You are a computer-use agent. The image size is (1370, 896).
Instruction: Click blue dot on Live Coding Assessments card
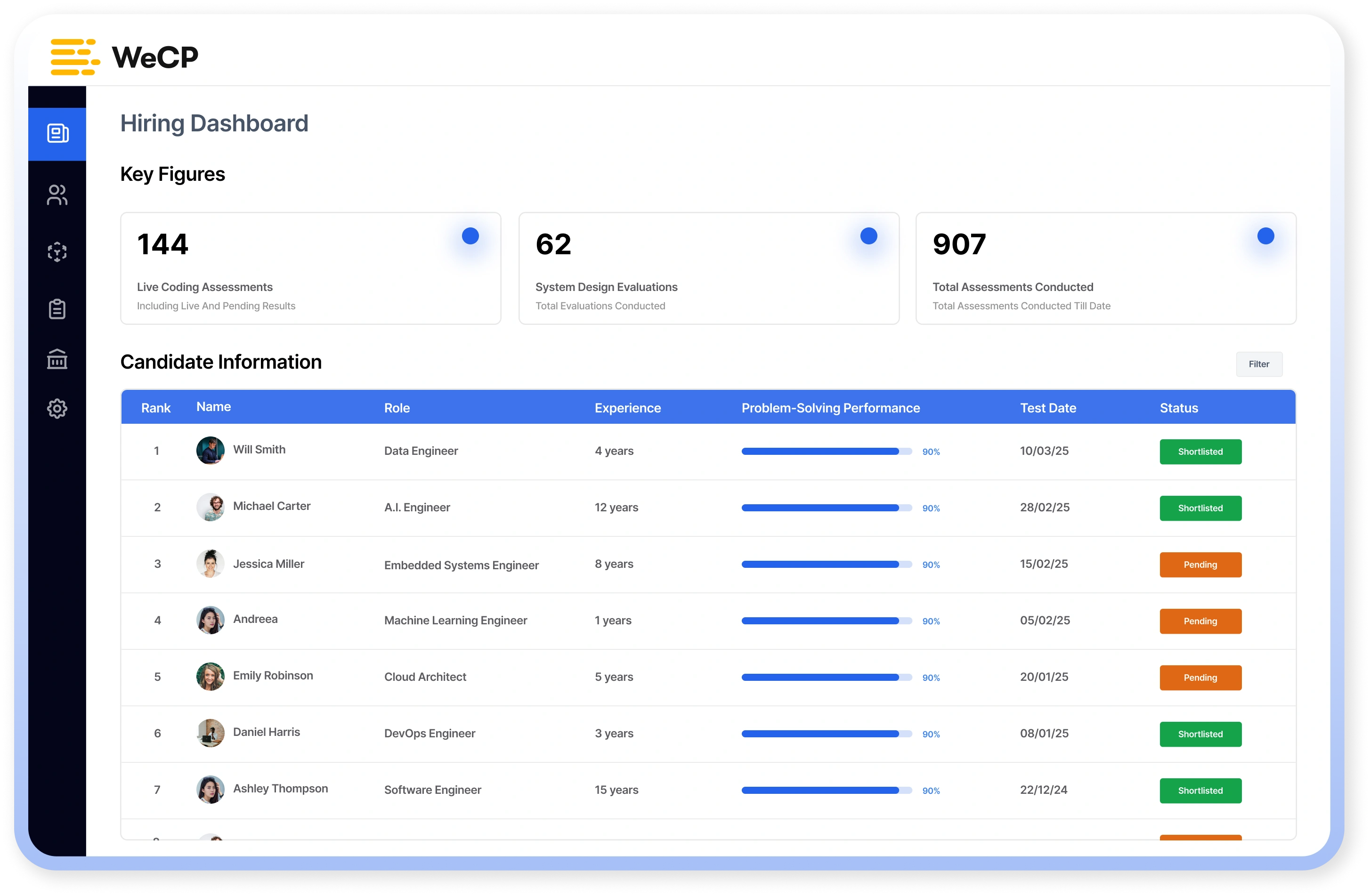coord(470,236)
